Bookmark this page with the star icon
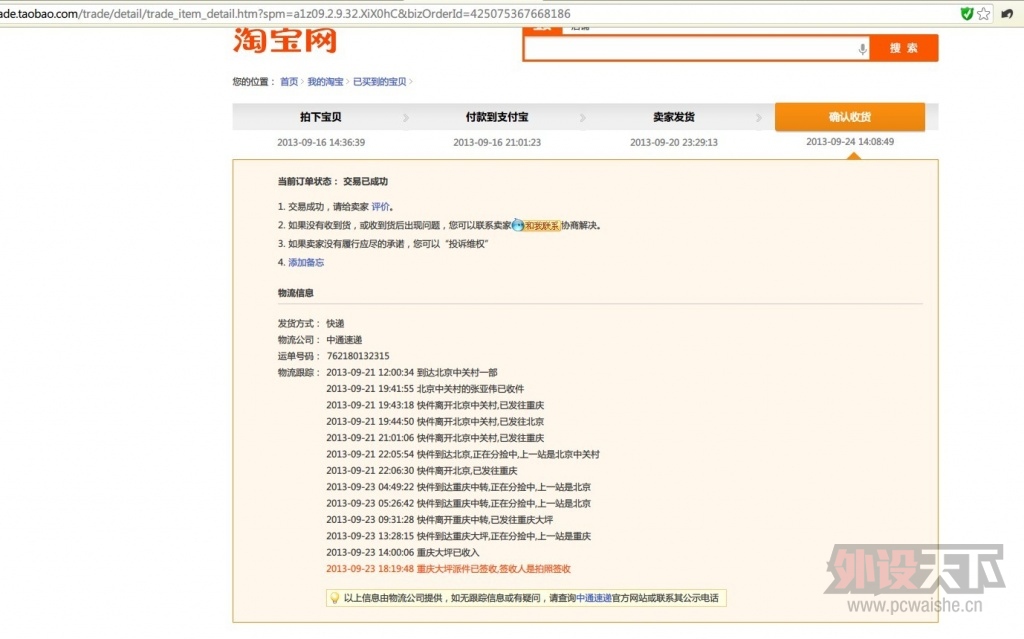Screen dimensions: 1024x639 [984, 13]
